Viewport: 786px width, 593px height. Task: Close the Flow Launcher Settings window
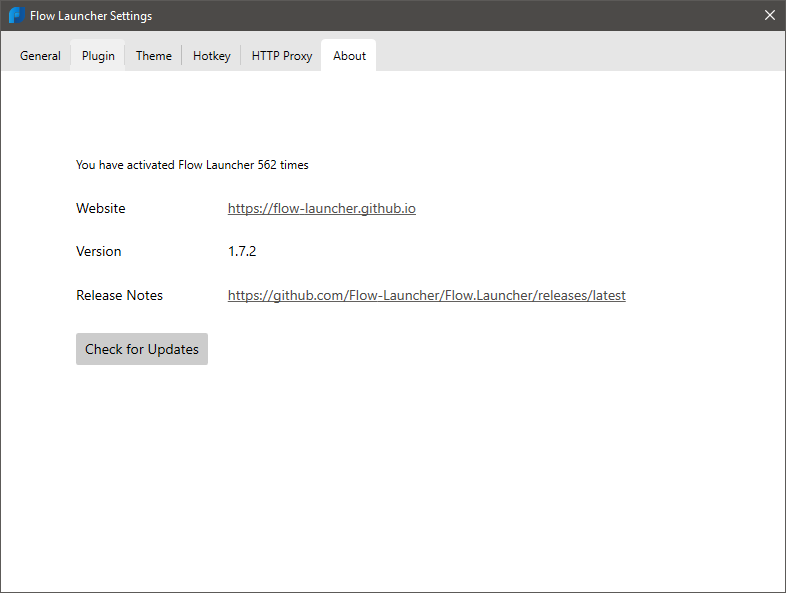pos(769,15)
